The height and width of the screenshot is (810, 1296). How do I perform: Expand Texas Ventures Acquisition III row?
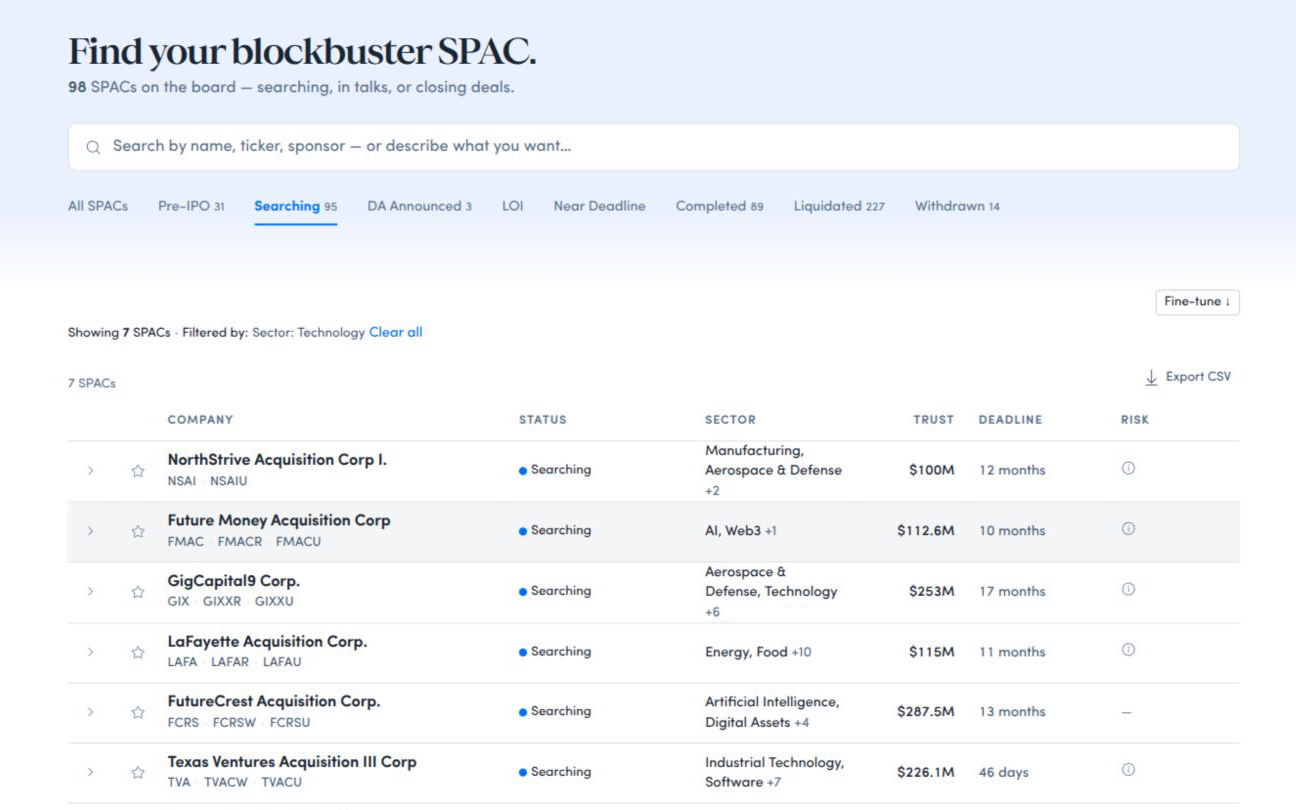(x=90, y=772)
